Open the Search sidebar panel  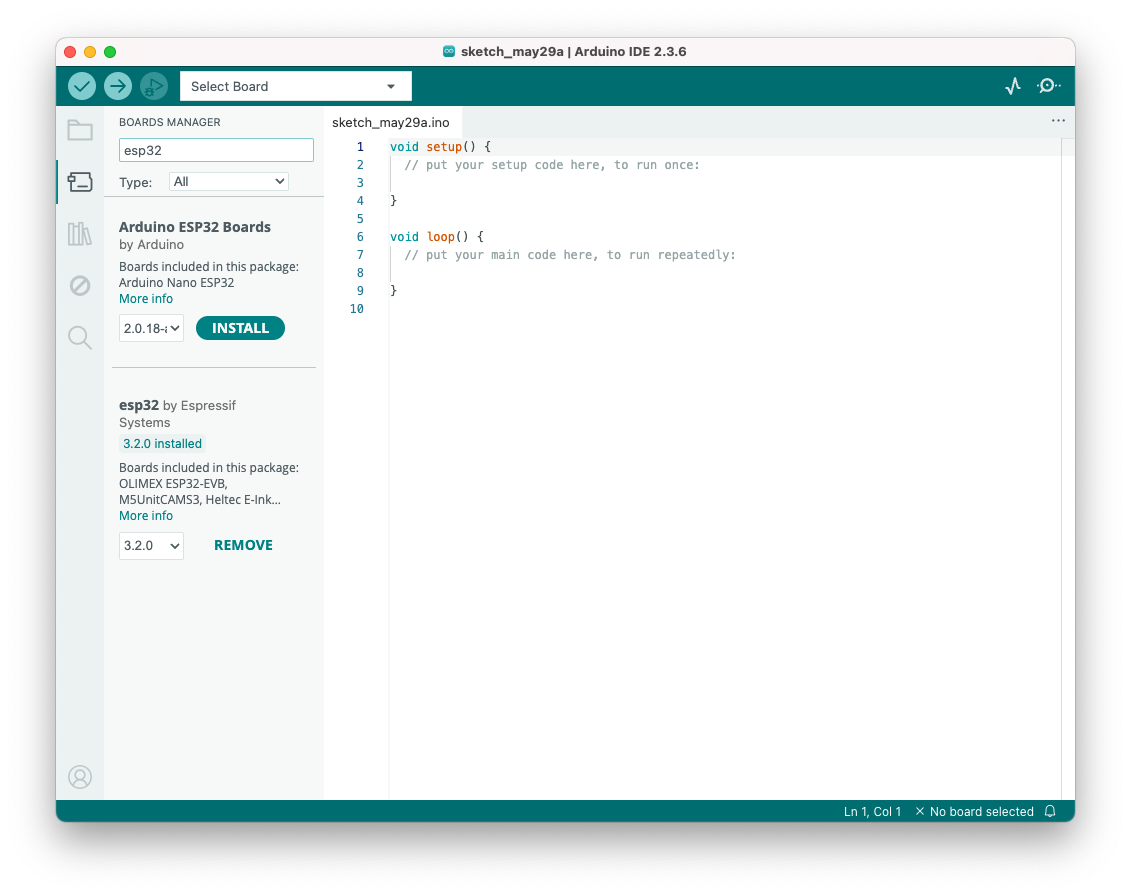tap(80, 338)
